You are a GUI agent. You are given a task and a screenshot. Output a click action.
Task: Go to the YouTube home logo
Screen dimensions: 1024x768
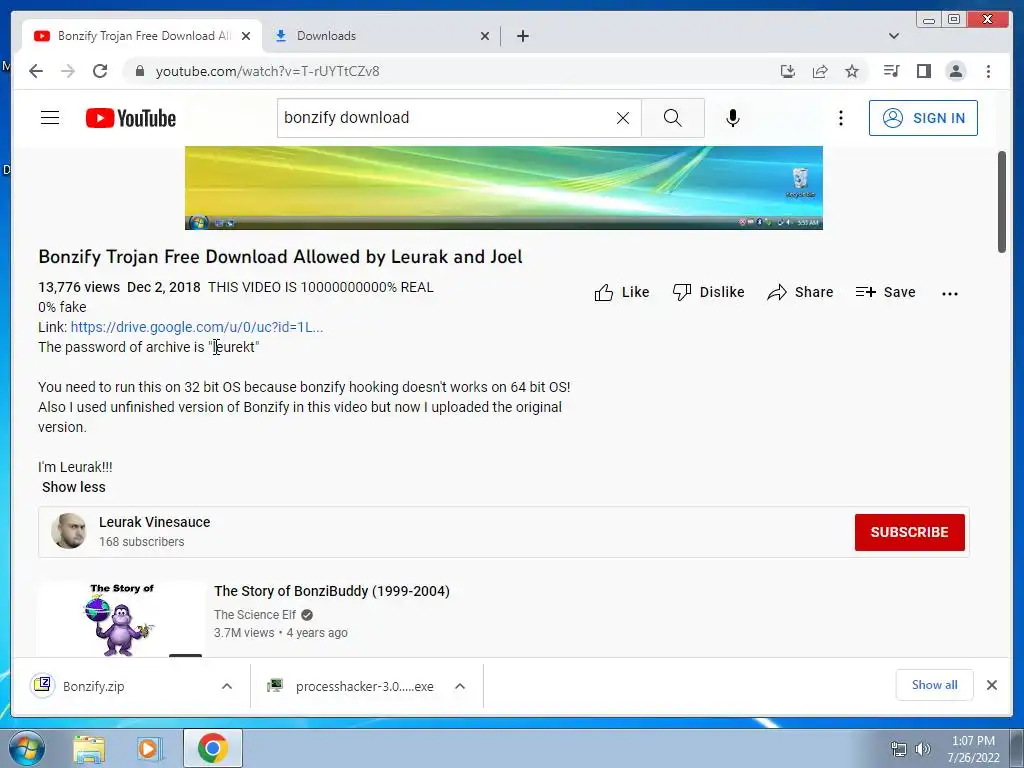(131, 118)
